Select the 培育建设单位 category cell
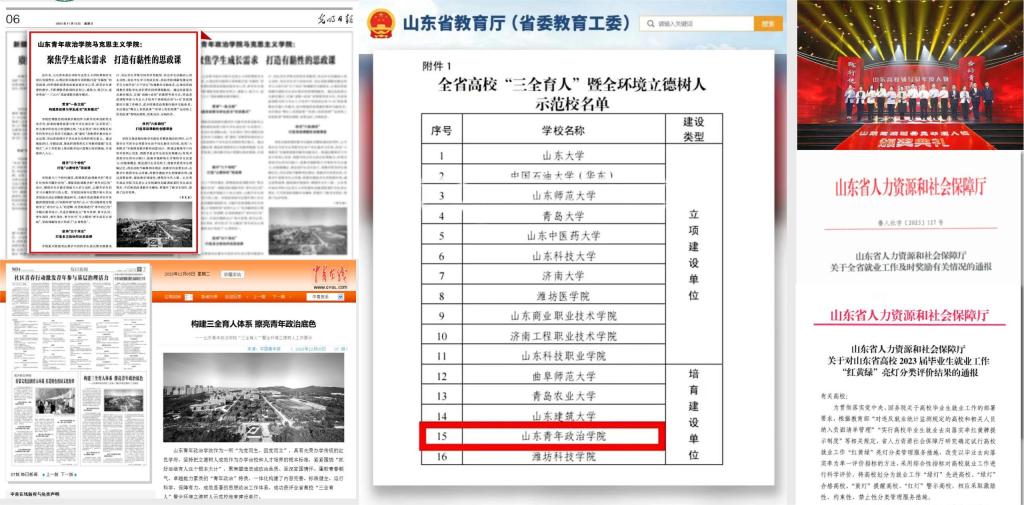1024x505 pixels. 694,414
